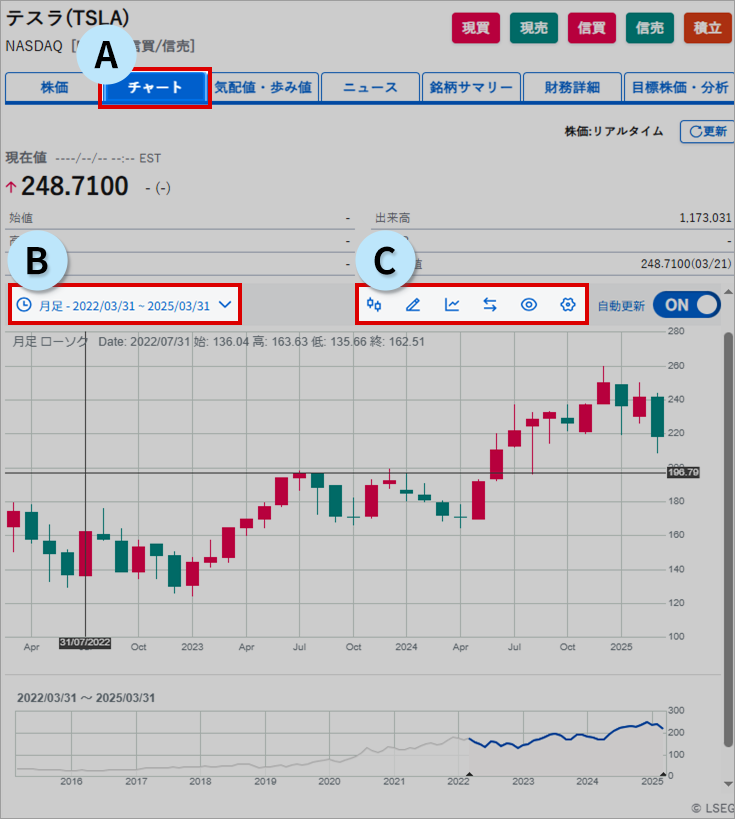Click the 月足 ローソク chart legend
Screen dimensions: 735x819
(50, 342)
